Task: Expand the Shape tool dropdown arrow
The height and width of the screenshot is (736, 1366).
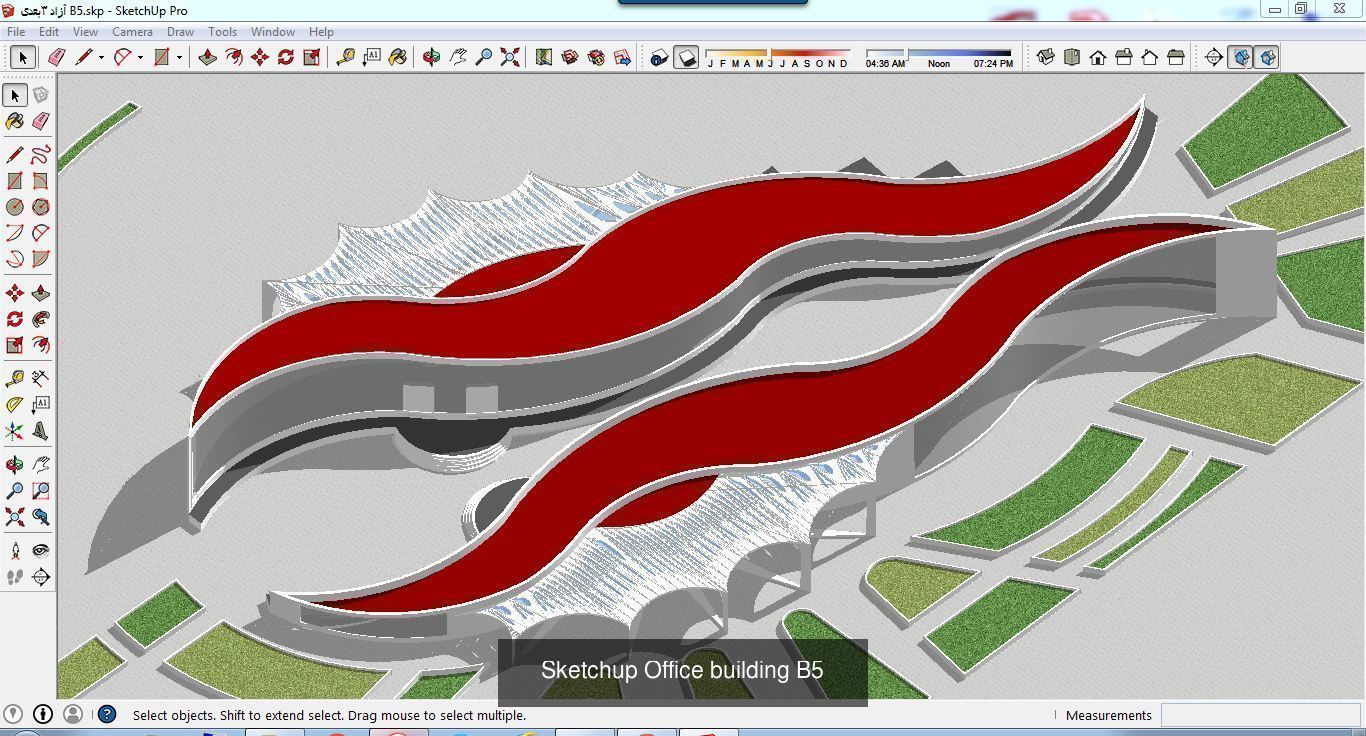Action: click(x=180, y=57)
